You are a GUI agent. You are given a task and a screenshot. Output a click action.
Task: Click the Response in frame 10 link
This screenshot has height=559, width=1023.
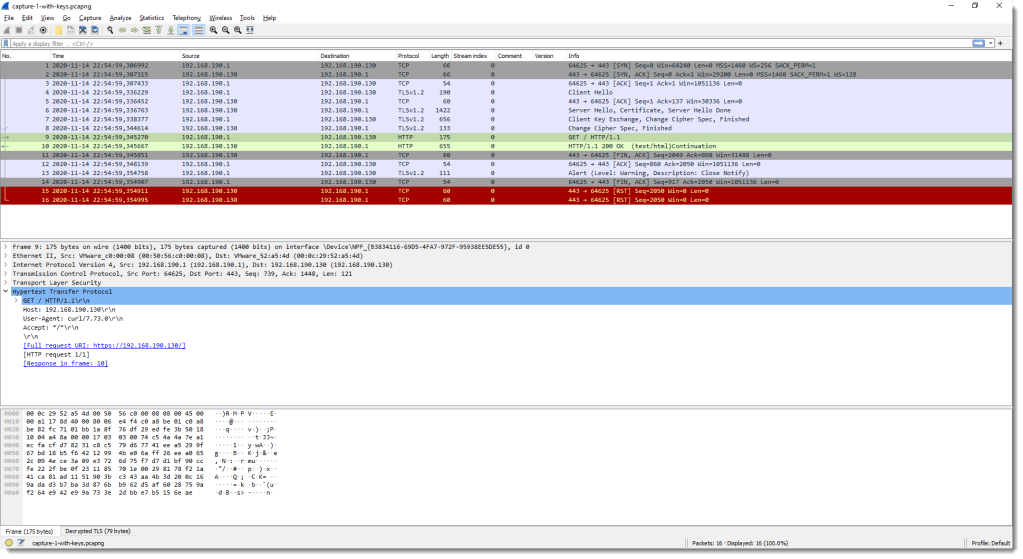click(x=65, y=364)
